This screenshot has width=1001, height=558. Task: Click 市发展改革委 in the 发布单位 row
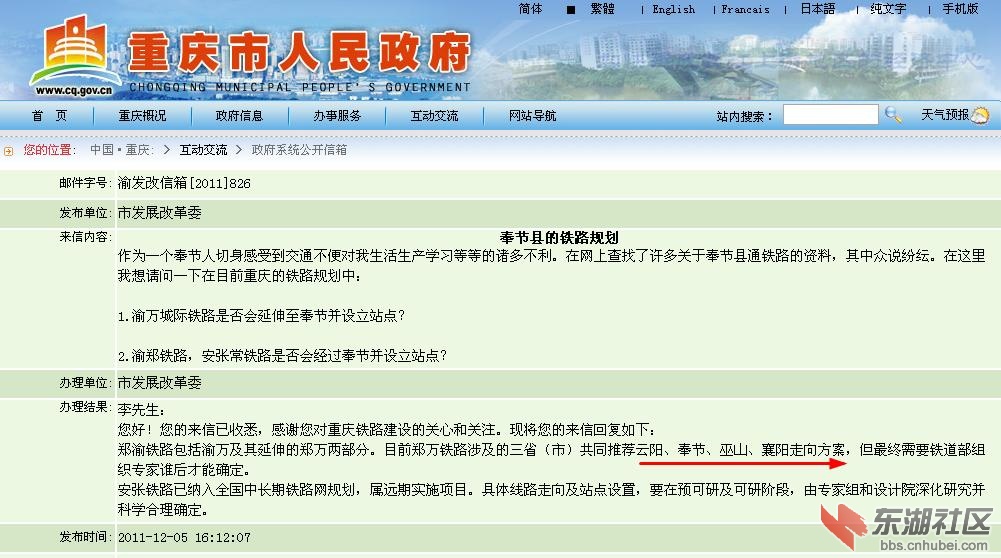(160, 213)
